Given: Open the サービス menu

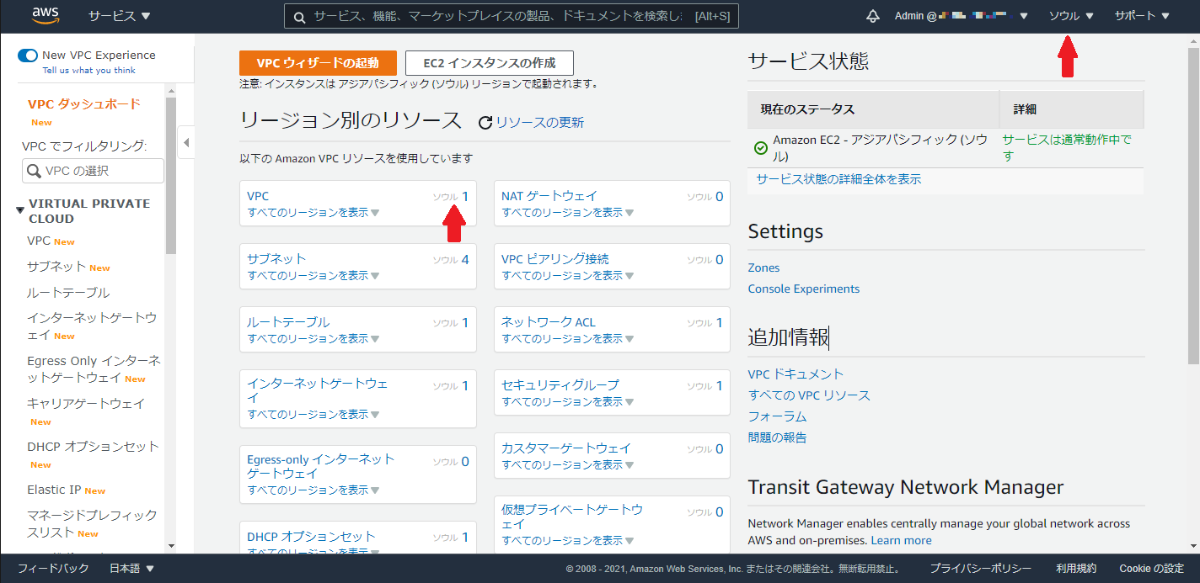Looking at the screenshot, I should coord(119,16).
